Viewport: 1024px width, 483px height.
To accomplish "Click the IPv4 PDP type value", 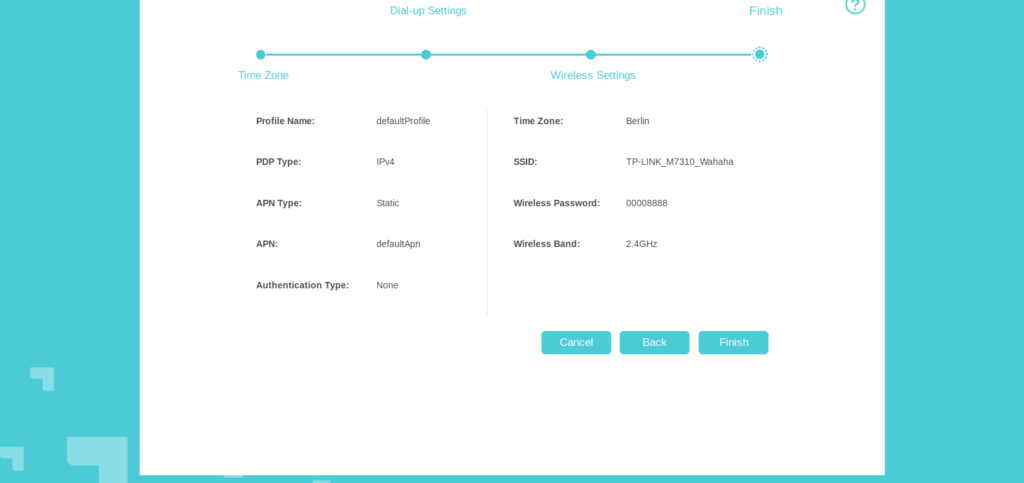I will point(387,162).
